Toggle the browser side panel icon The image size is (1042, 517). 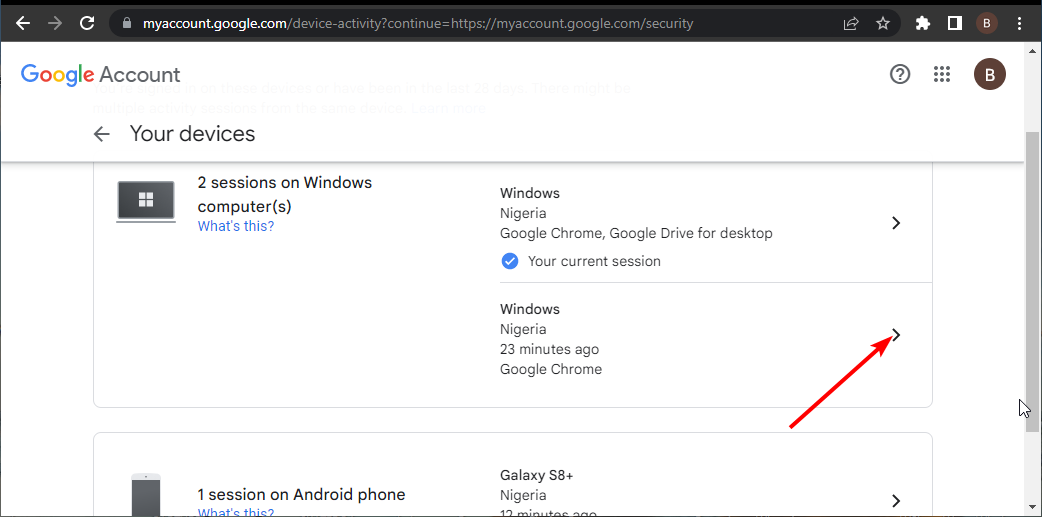955,22
